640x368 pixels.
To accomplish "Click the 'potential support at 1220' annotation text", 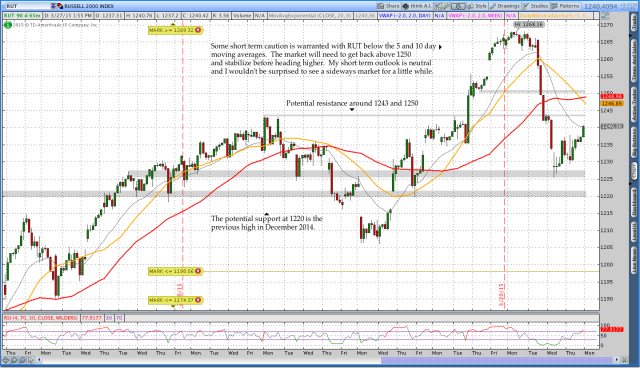I will coord(267,223).
